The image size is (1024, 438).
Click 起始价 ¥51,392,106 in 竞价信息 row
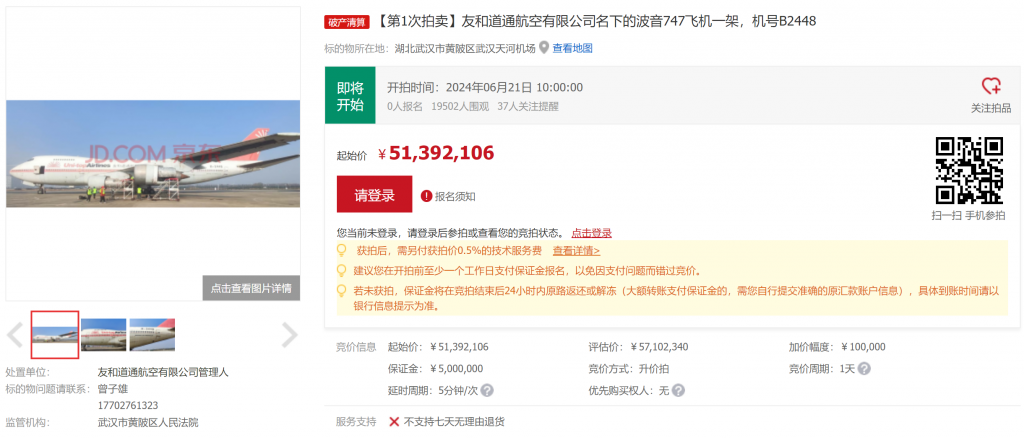[x=438, y=347]
